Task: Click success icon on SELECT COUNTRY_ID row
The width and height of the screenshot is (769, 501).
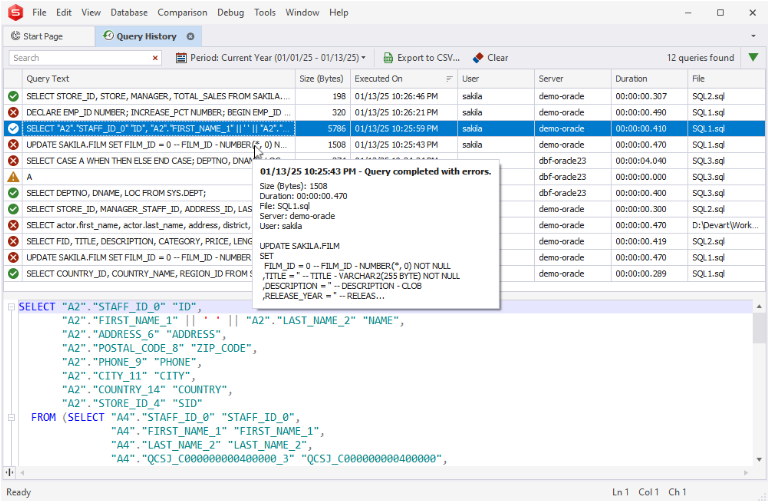Action: [13, 273]
